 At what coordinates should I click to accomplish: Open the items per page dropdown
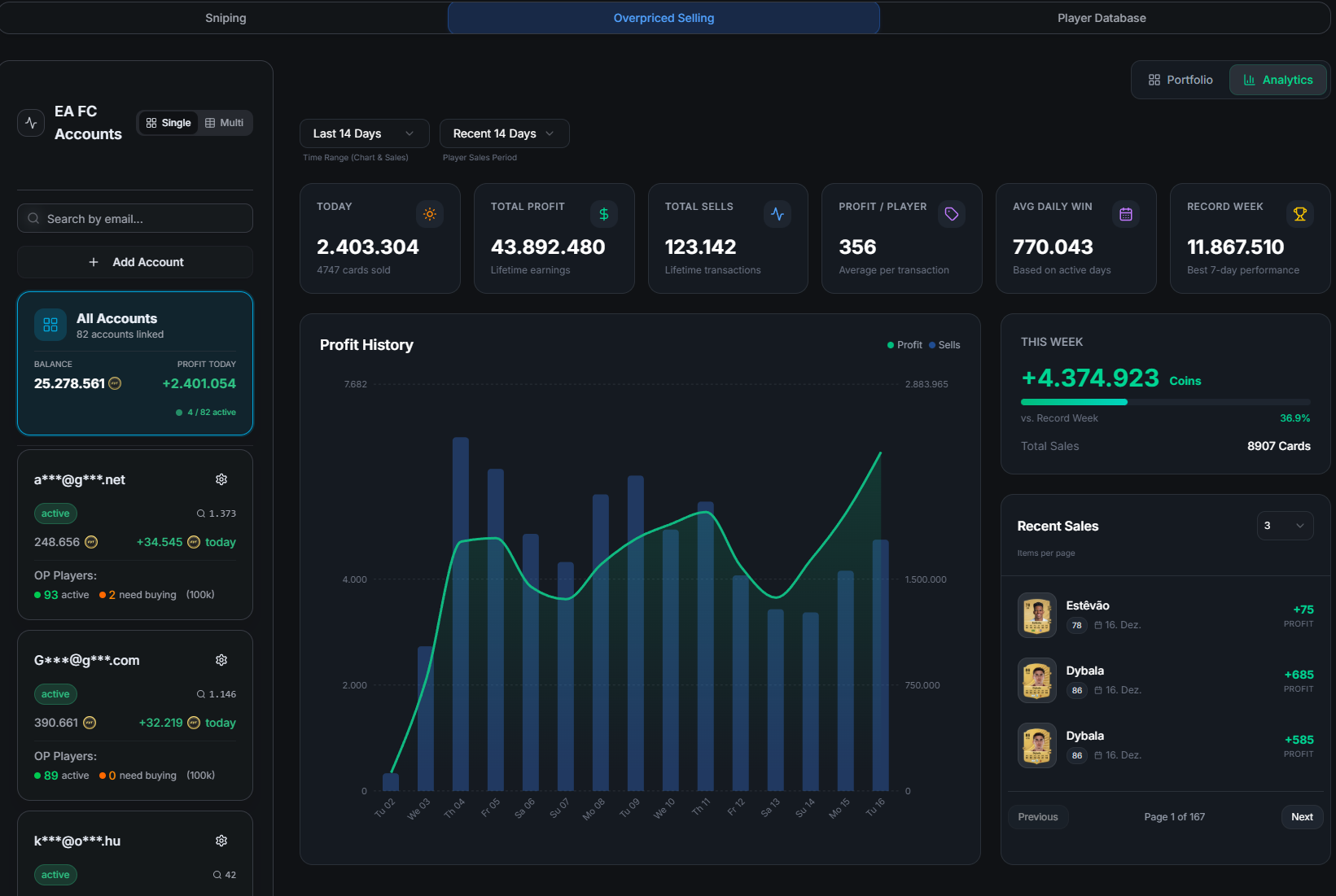click(x=1284, y=526)
